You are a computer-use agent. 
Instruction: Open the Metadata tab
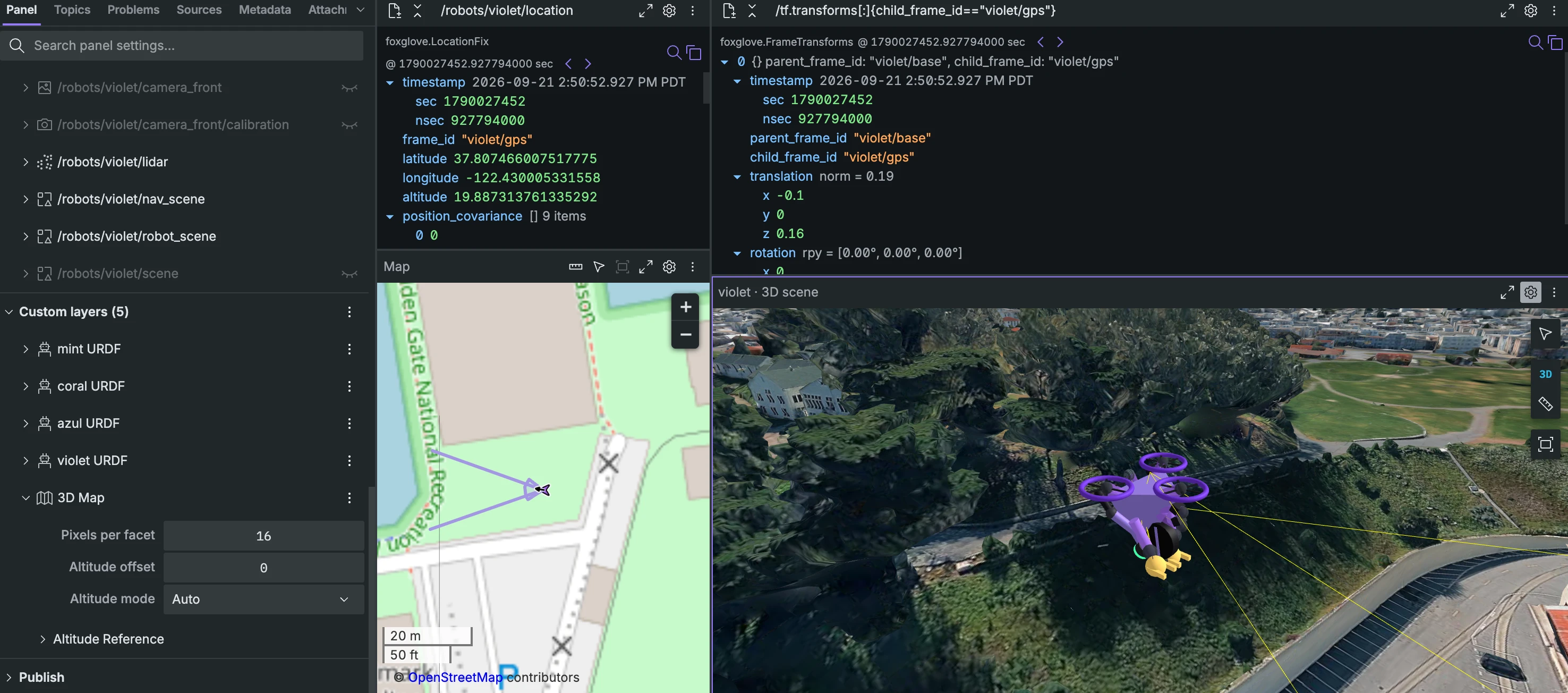(265, 10)
